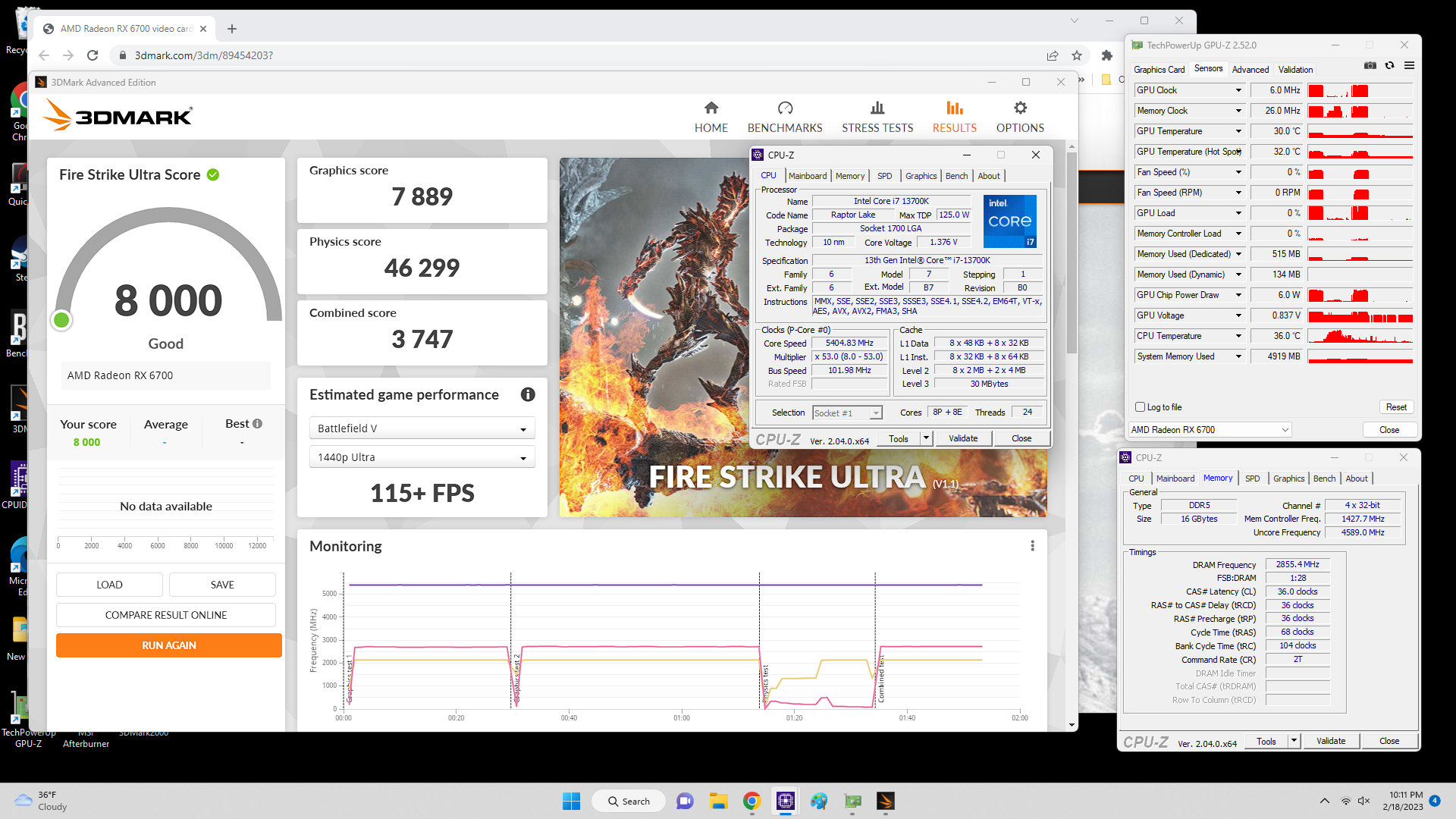
Task: Reload the browser page
Action: coord(93,55)
